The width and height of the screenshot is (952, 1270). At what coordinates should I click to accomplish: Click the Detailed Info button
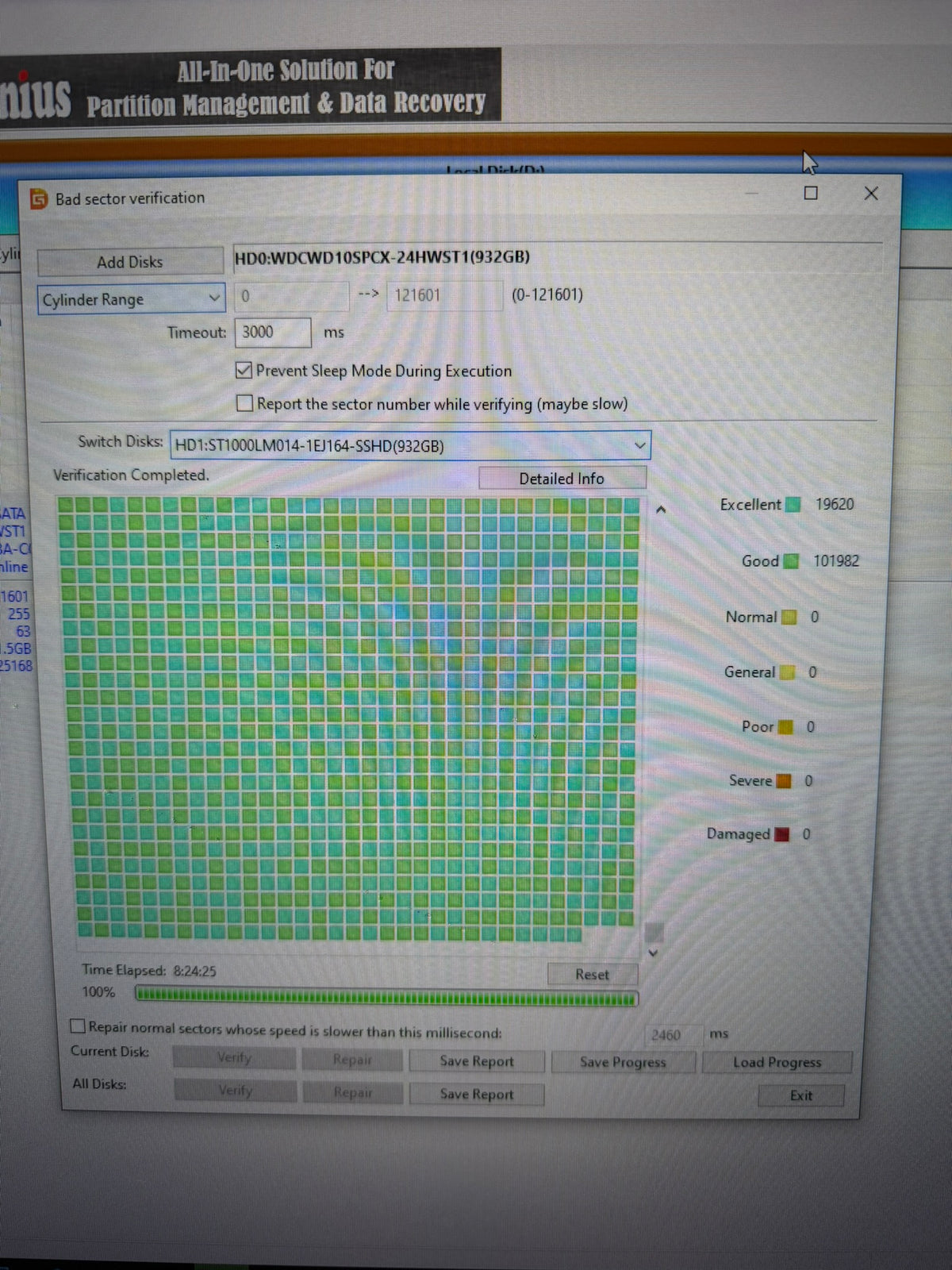[x=562, y=479]
